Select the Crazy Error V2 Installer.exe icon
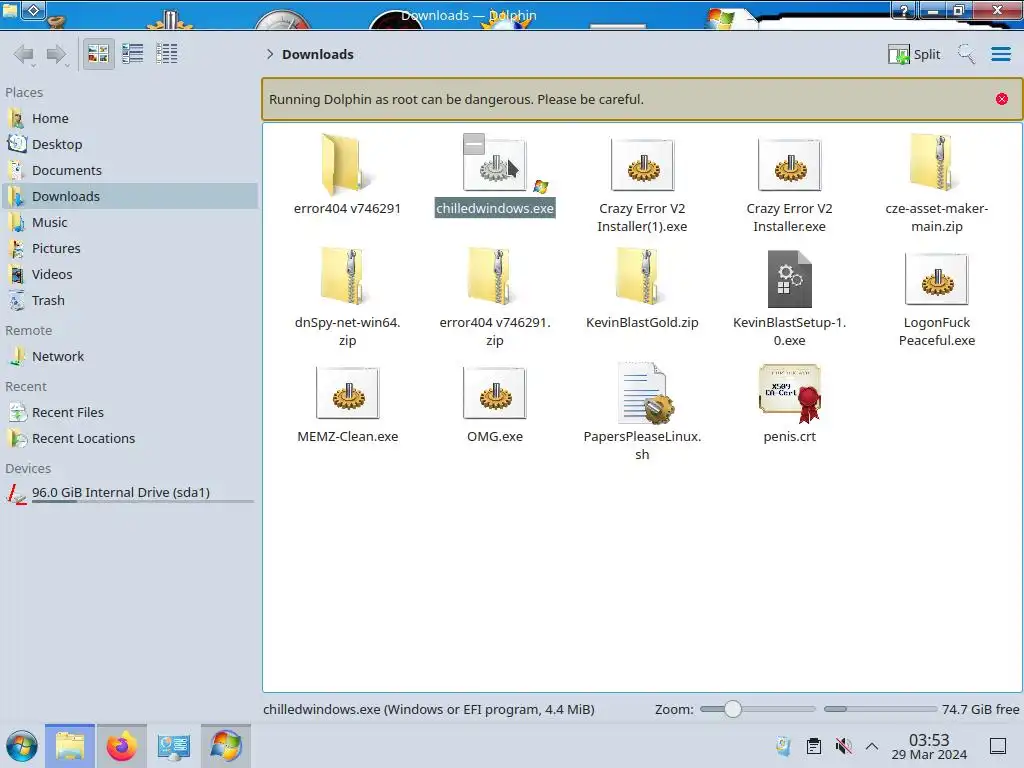1024x768 pixels. tap(789, 165)
